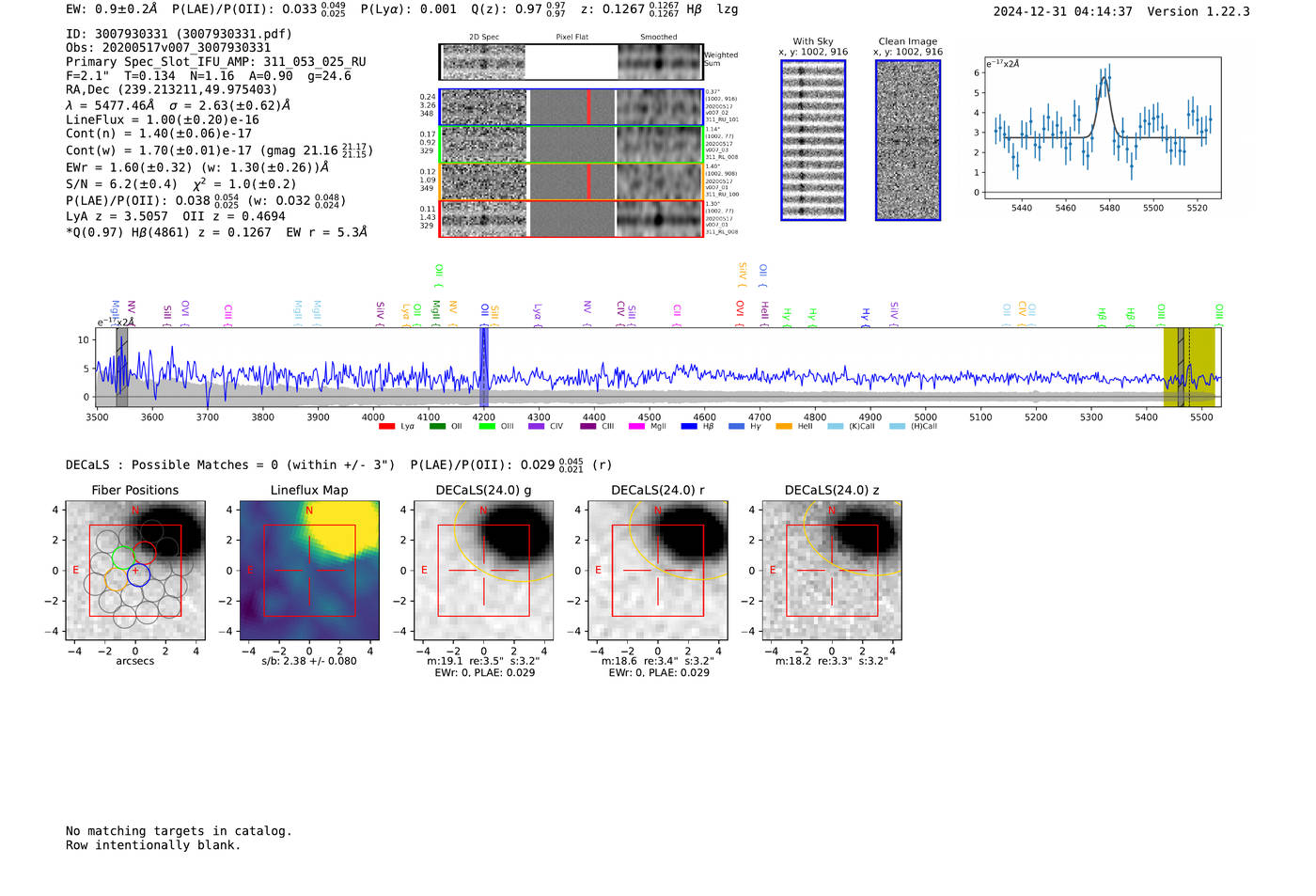The height and width of the screenshot is (896, 1316).
Task: Select the red-bordered fiber spectrum row
Action: click(571, 219)
